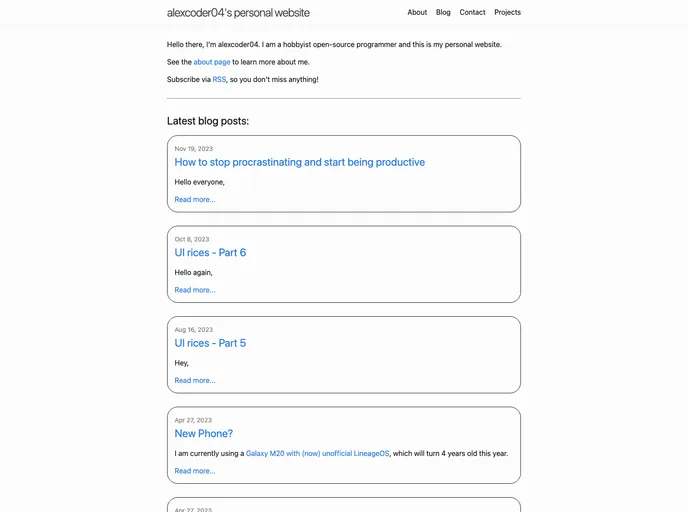Click the Oct 8, 2023 post card date
Viewport: 688px width, 512px height.
tap(192, 239)
